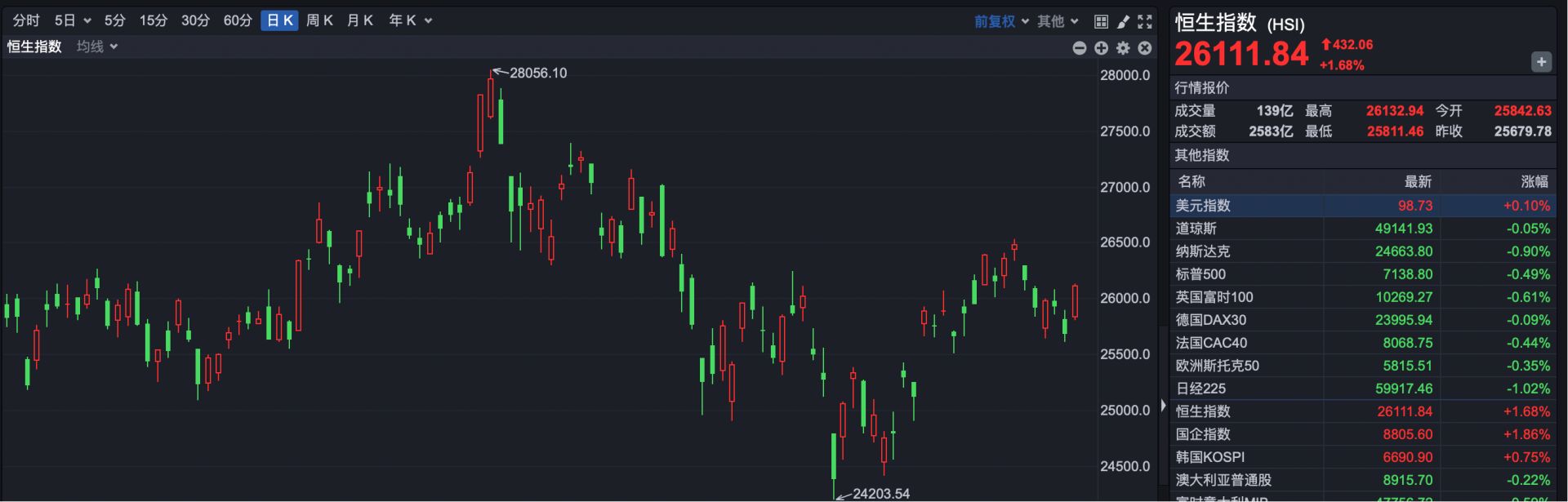Viewport: 1568px width, 502px height.
Task: Select the 60分 timeframe tab
Action: pyautogui.click(x=238, y=20)
